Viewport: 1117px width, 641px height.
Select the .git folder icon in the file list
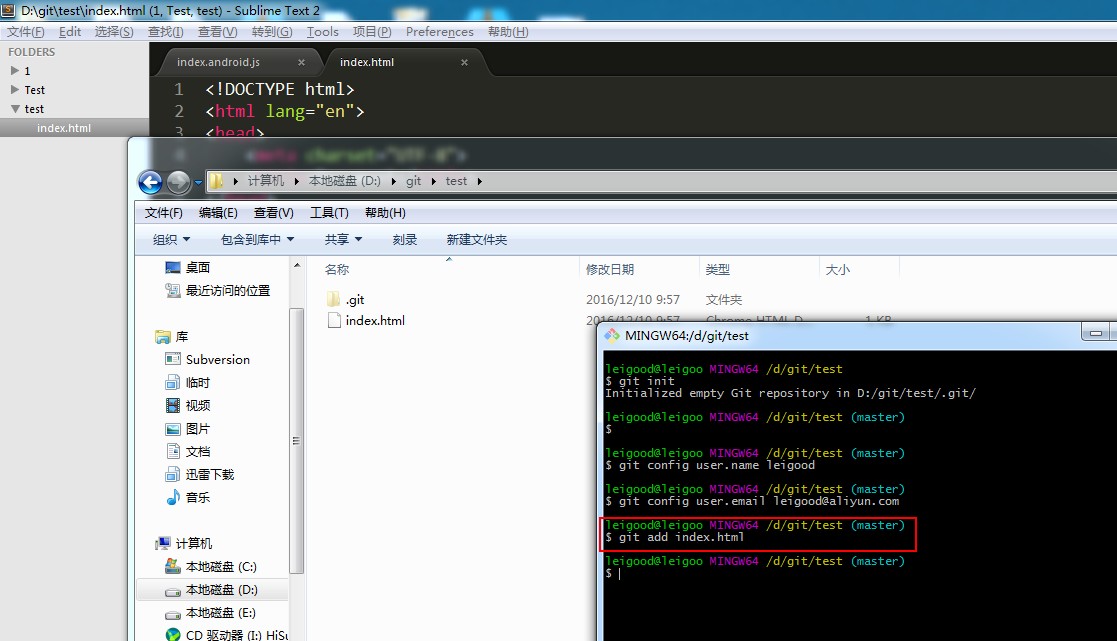pyautogui.click(x=333, y=299)
